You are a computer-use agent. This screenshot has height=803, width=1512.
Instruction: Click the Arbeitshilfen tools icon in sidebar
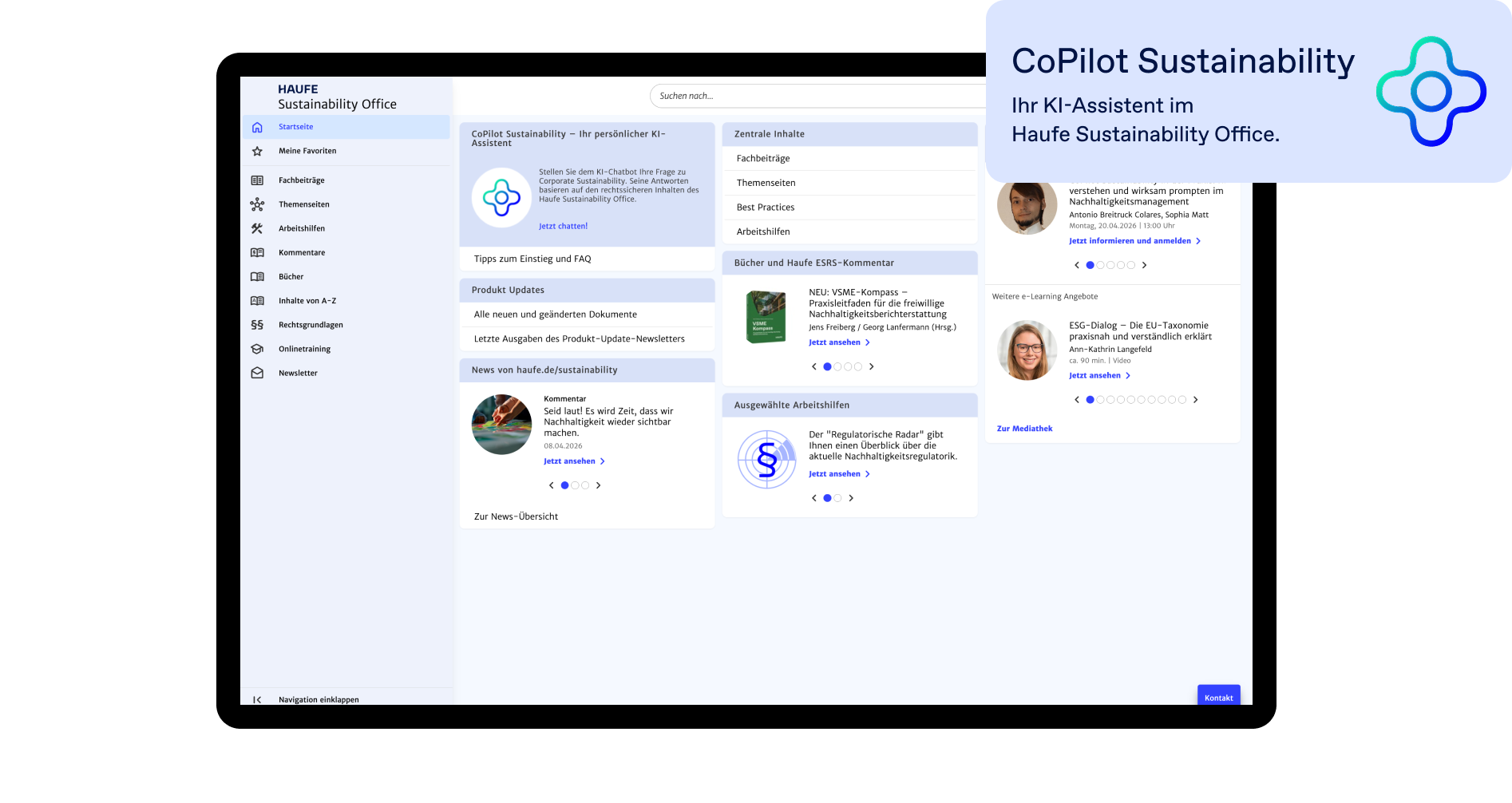(x=257, y=229)
